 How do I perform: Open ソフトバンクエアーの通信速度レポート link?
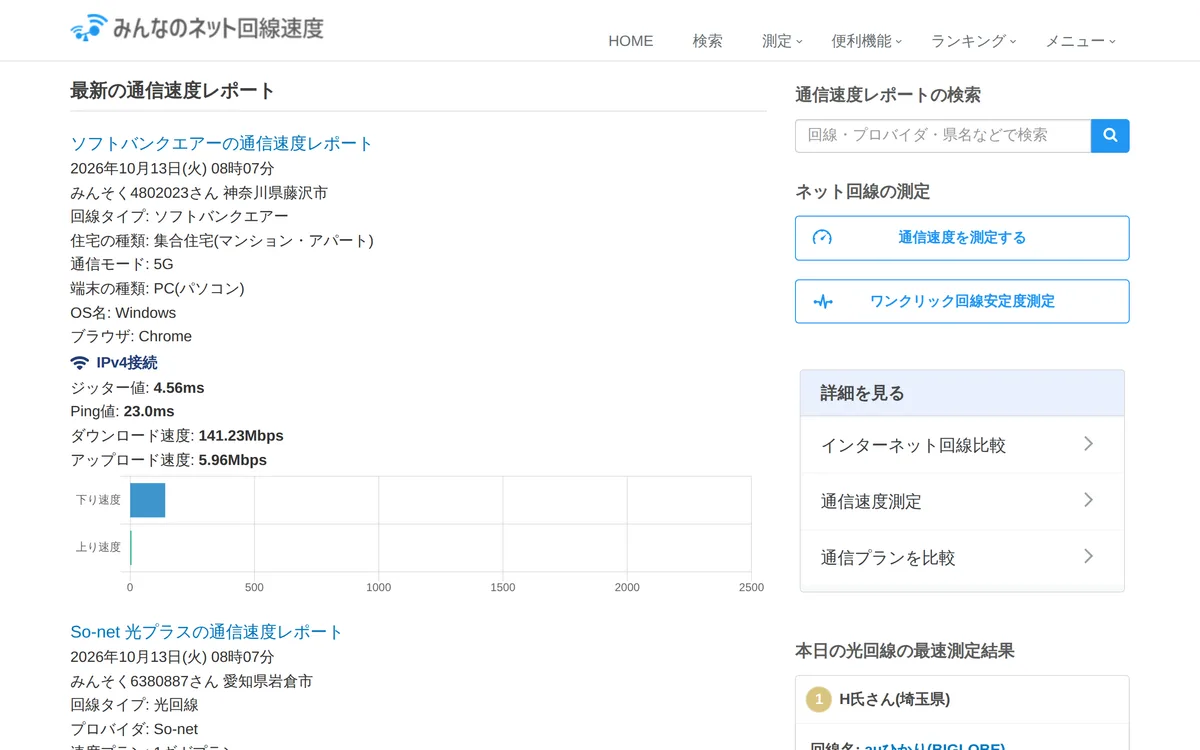coord(221,144)
